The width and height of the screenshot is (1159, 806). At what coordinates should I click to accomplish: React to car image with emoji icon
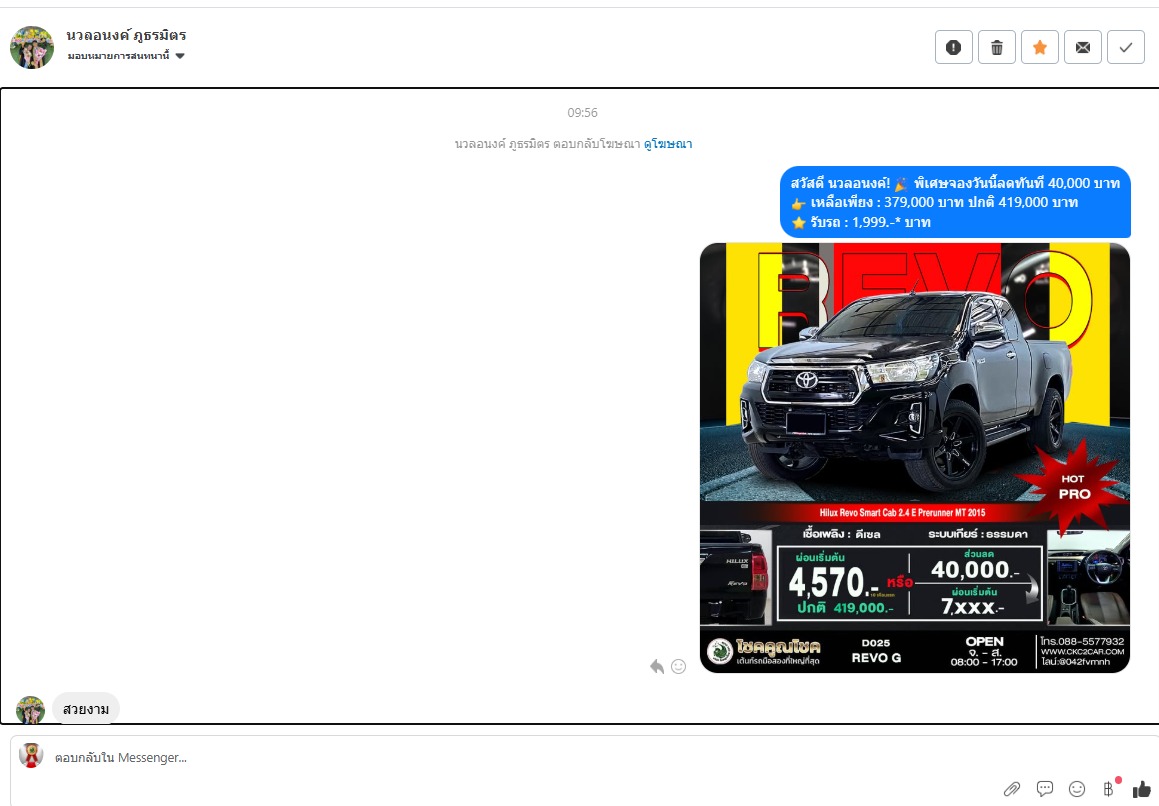click(678, 666)
